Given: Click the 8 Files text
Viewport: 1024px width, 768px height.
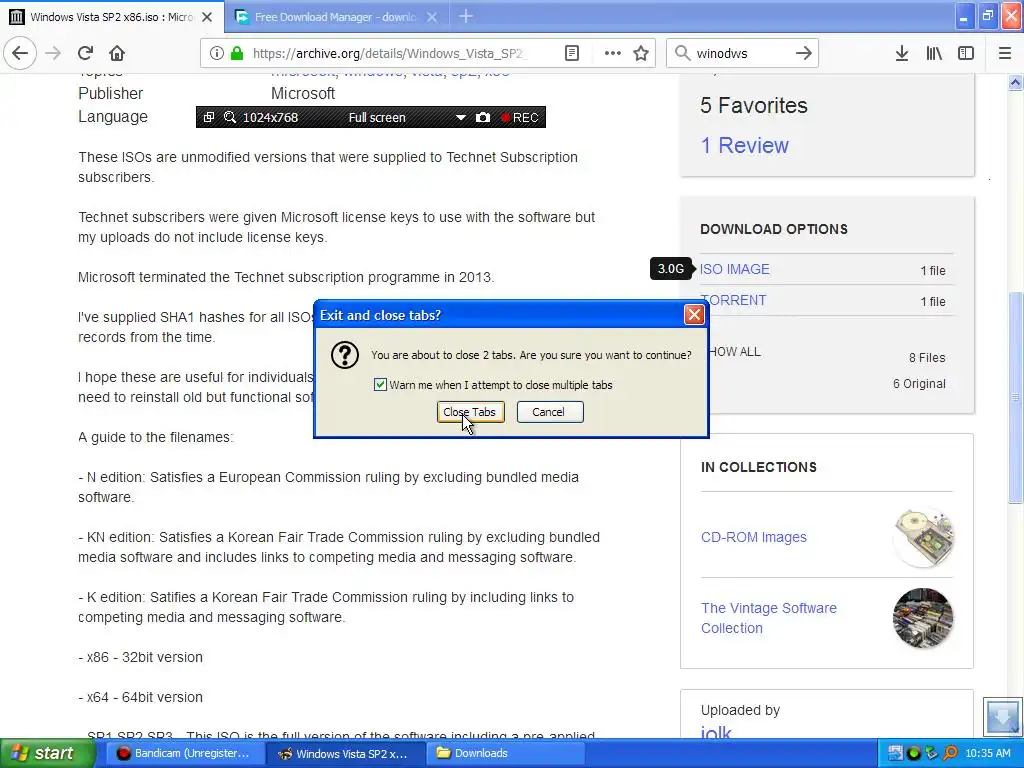Looking at the screenshot, I should (927, 358).
